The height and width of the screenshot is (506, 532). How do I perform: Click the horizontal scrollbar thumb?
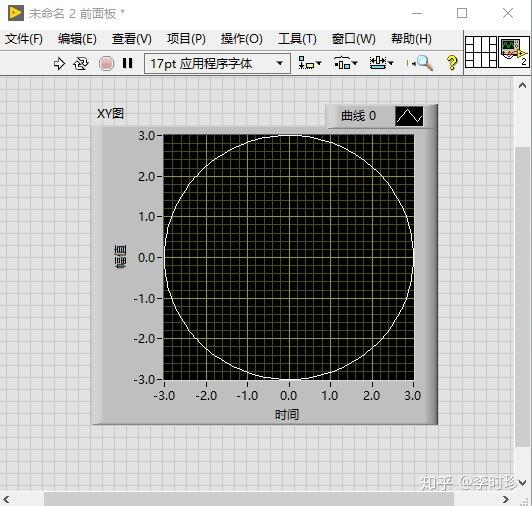(x=249, y=499)
